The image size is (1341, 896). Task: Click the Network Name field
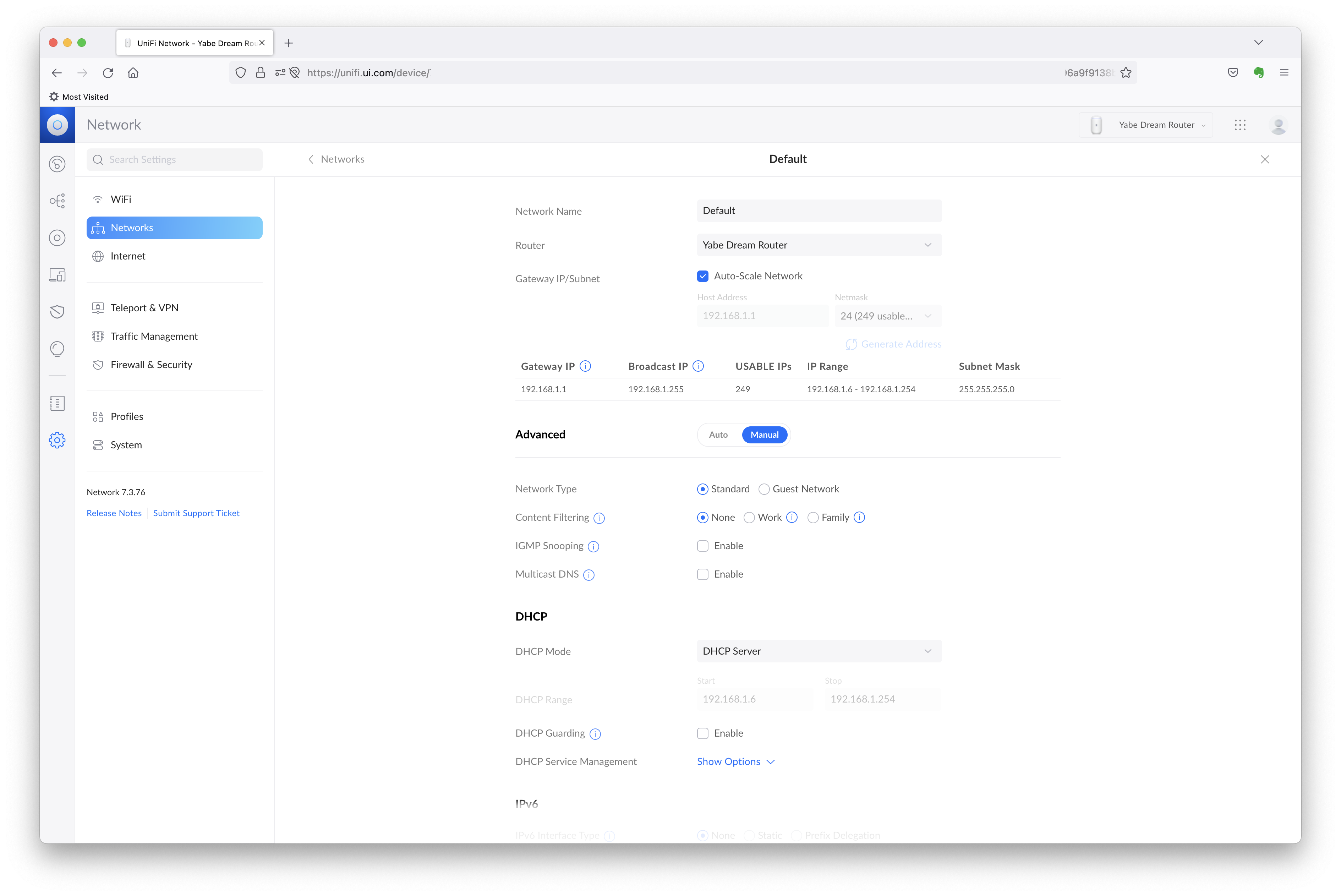click(x=819, y=211)
